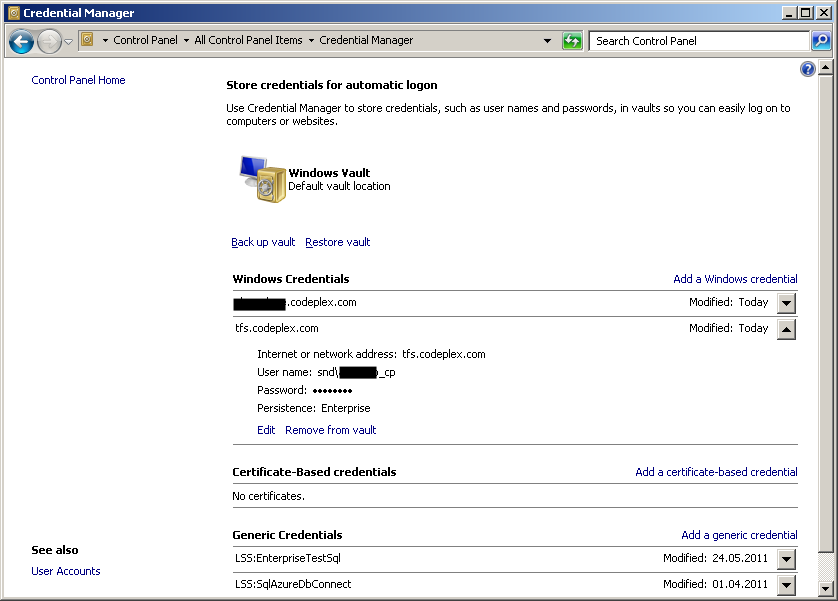The height and width of the screenshot is (601, 838).
Task: Click Remove from vault for tfs.codeplex.com
Action: tap(330, 430)
